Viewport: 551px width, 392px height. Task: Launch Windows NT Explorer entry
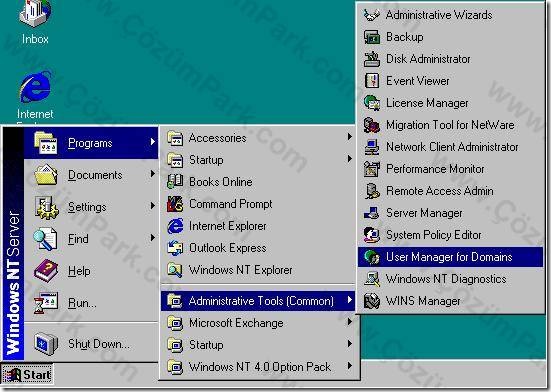tap(258, 270)
